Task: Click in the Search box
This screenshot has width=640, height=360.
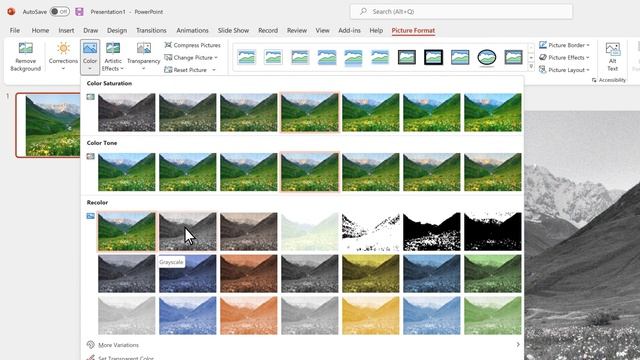Action: click(x=461, y=11)
